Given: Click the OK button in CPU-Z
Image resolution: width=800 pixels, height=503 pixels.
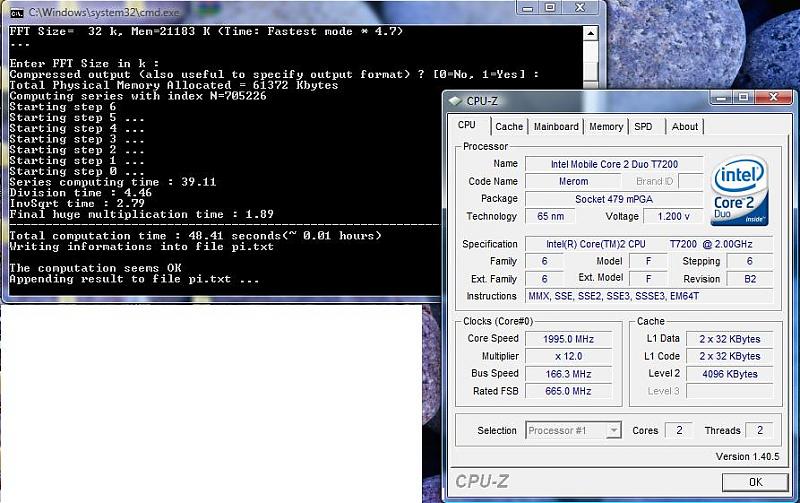Looking at the screenshot, I should click(x=755, y=482).
